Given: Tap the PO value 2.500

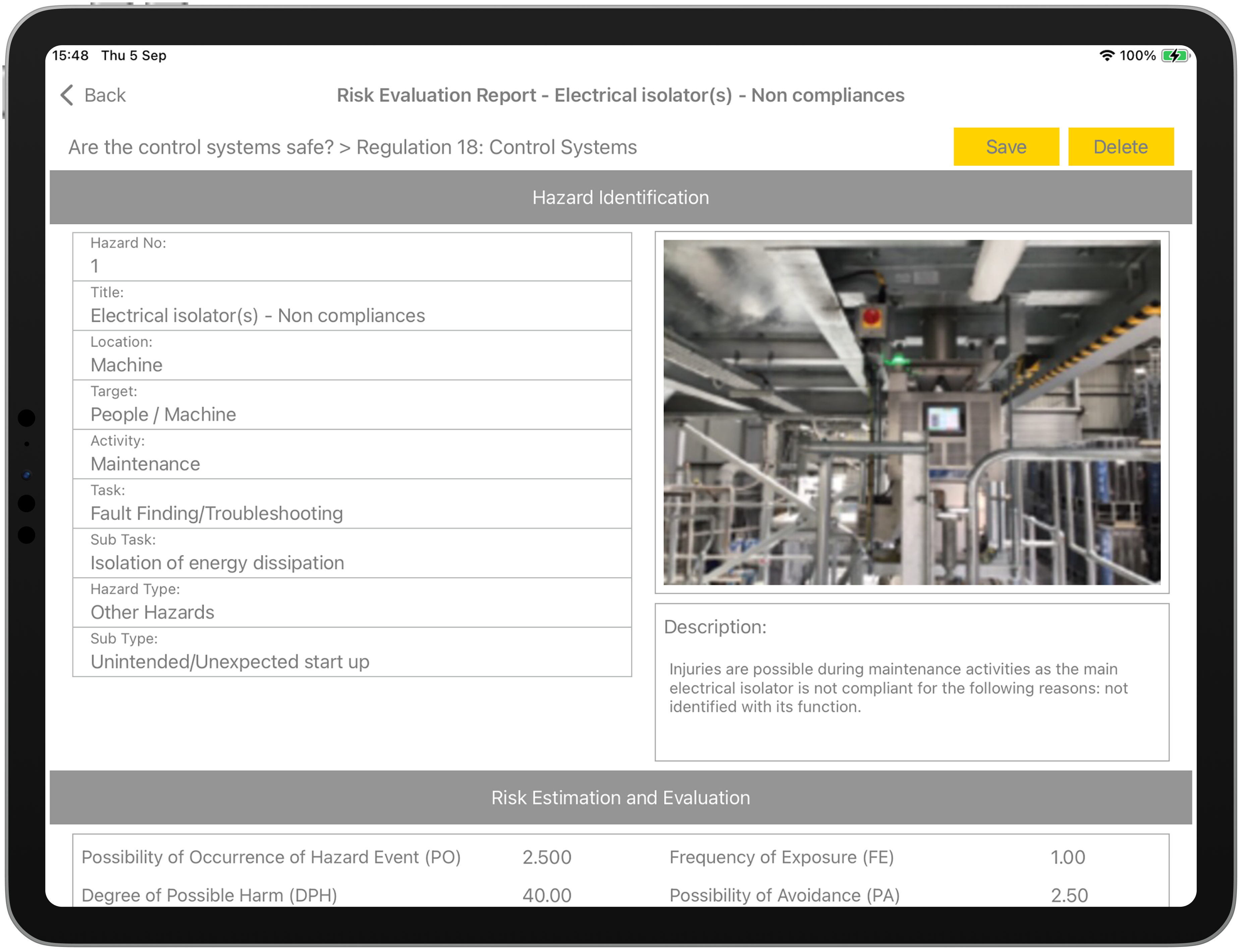Looking at the screenshot, I should (x=547, y=857).
